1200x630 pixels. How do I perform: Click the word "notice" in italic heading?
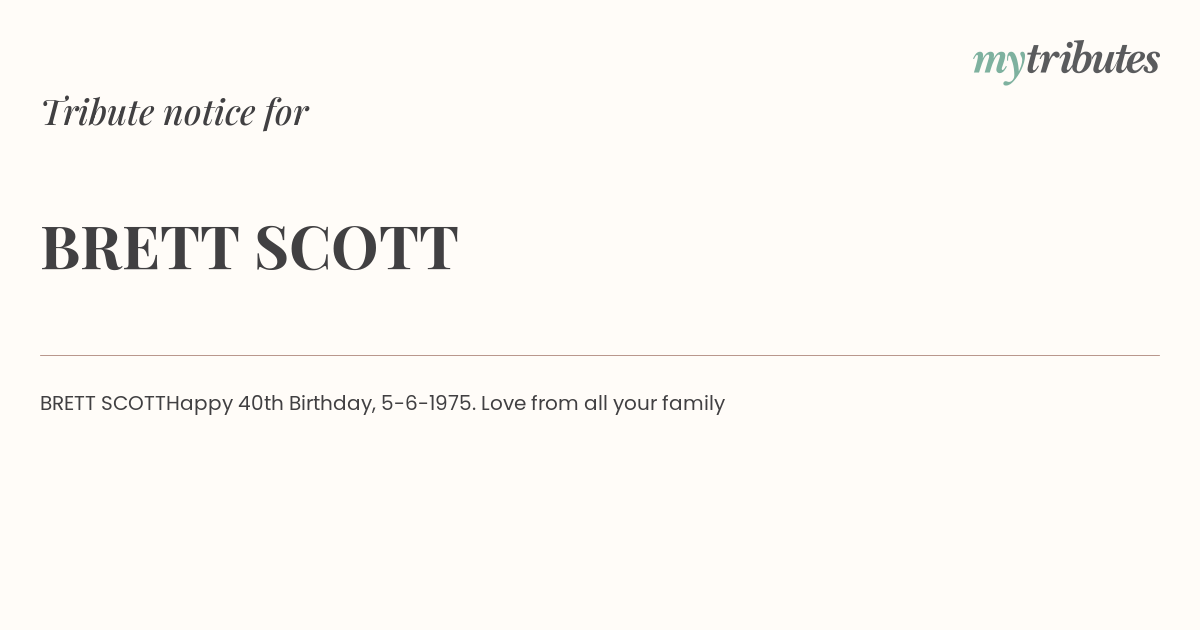pos(209,112)
